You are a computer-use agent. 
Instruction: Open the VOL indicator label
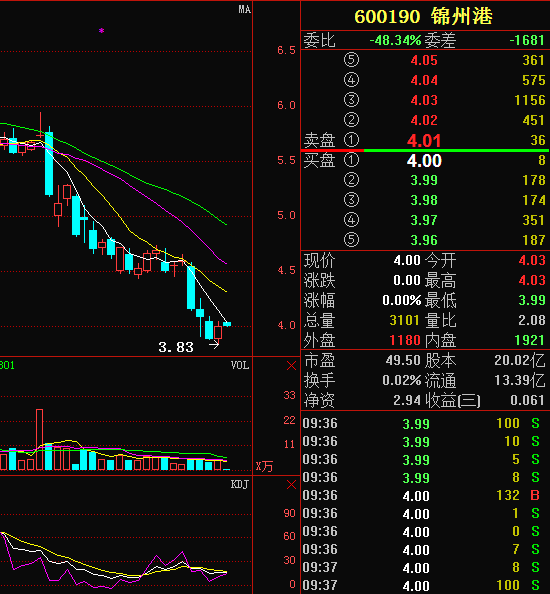[240, 366]
